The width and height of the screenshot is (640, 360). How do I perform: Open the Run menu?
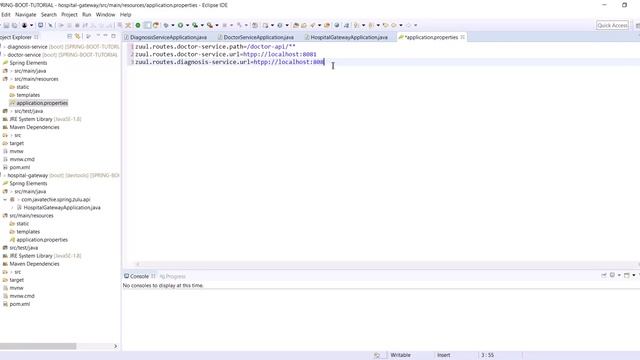87,14
